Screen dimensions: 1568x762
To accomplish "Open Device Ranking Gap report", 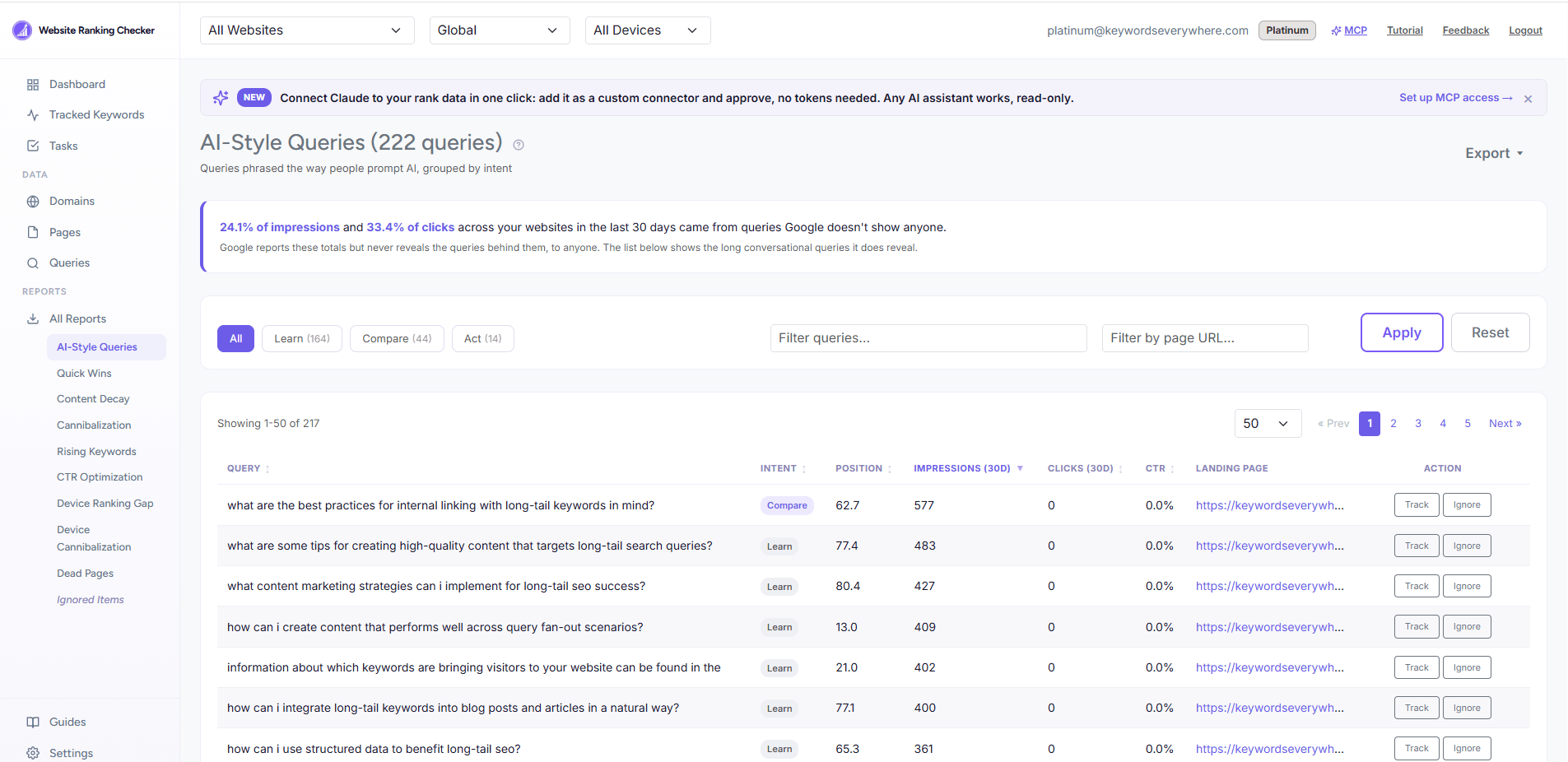I will 105,504.
